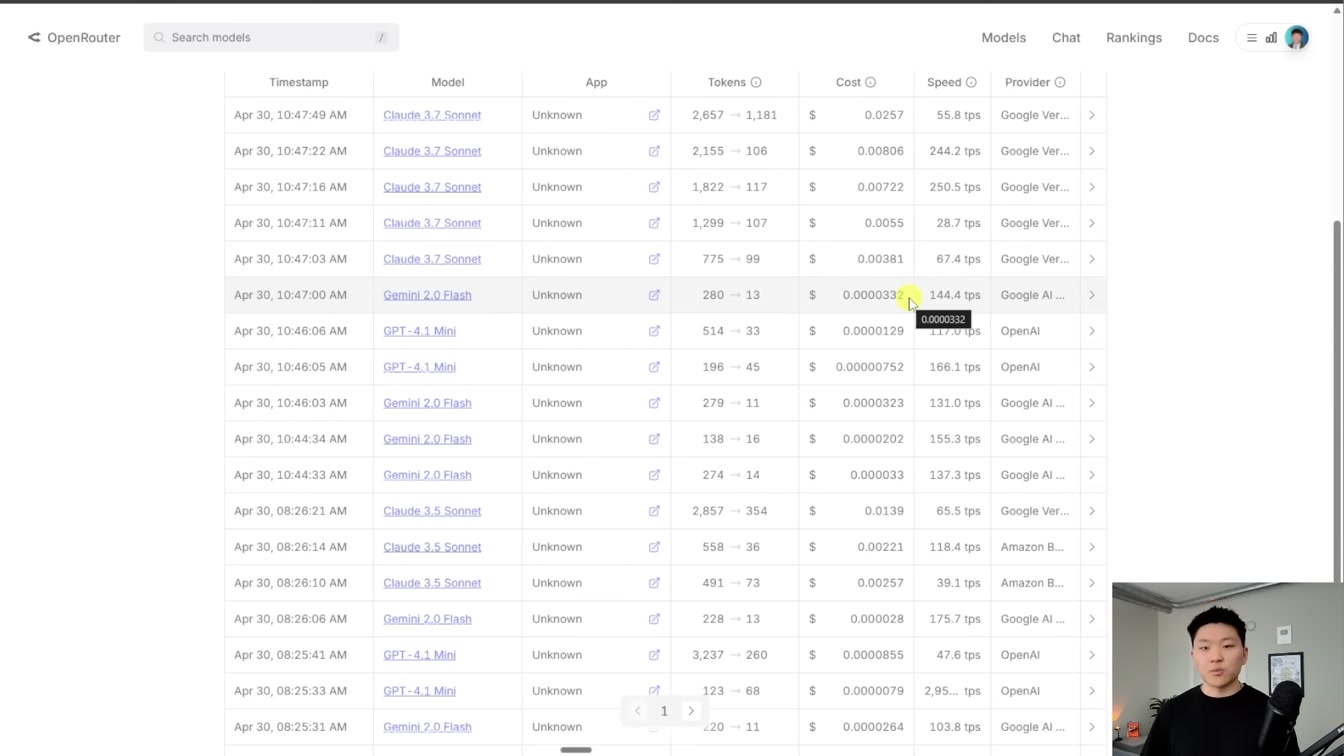
Task: Open external link icon for 10:47:49 AM row
Action: 654,115
